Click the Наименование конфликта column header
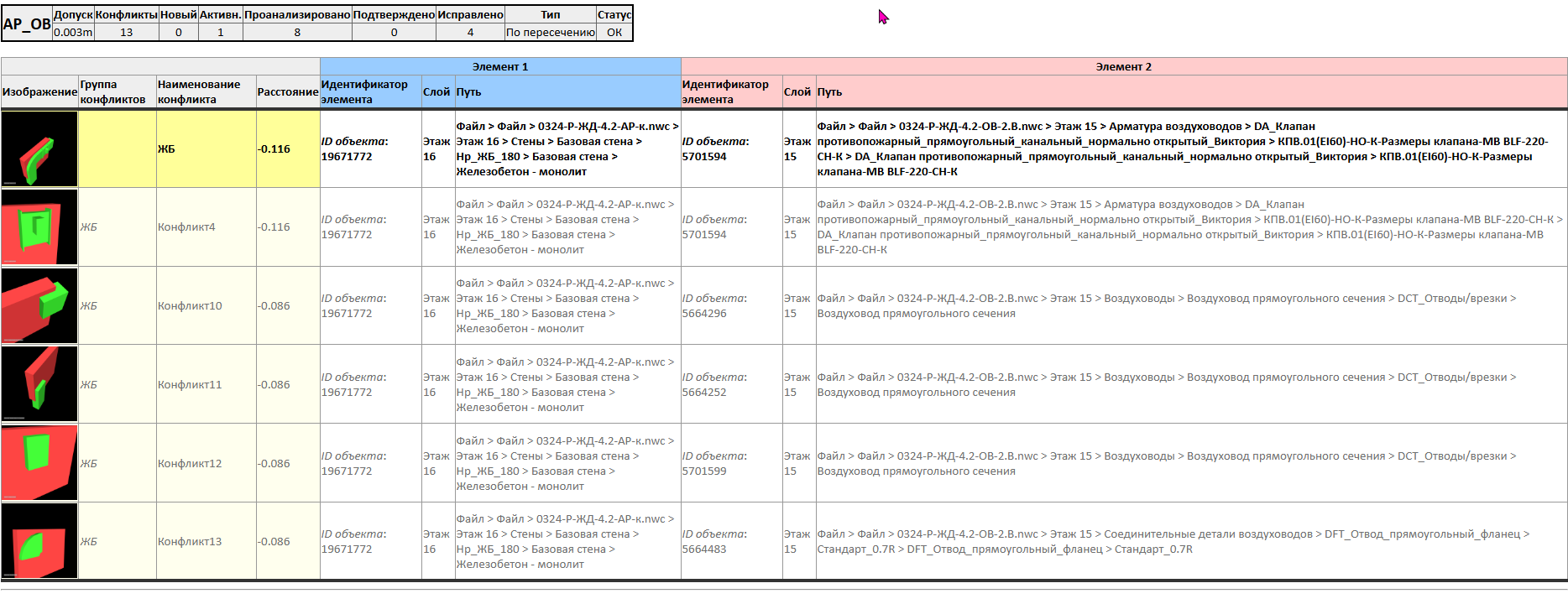This screenshot has height=604, width=1568. tap(206, 91)
